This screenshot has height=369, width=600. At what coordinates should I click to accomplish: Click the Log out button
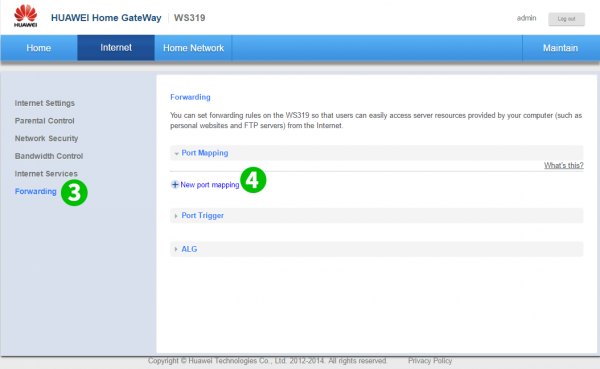[566, 19]
